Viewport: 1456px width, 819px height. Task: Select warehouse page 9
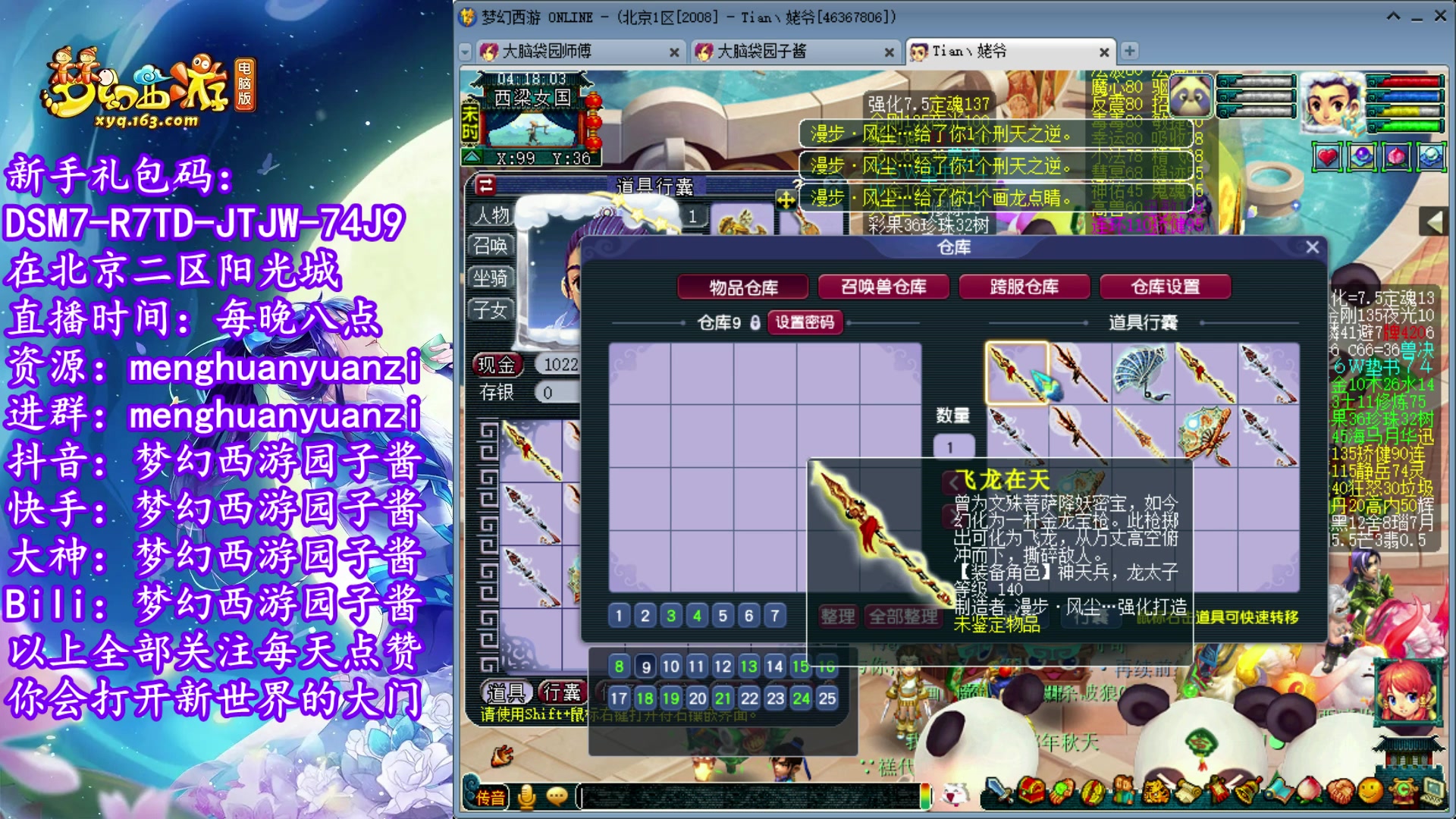[646, 667]
